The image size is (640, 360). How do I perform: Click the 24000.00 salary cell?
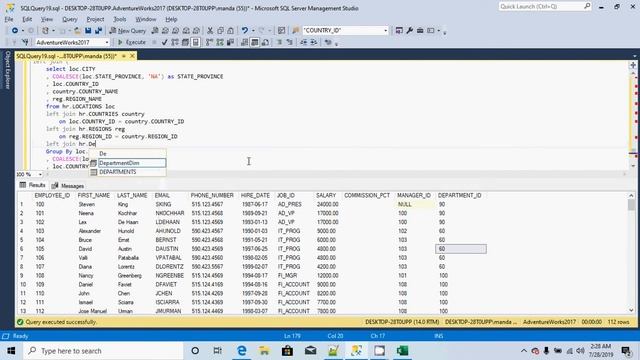click(327, 204)
